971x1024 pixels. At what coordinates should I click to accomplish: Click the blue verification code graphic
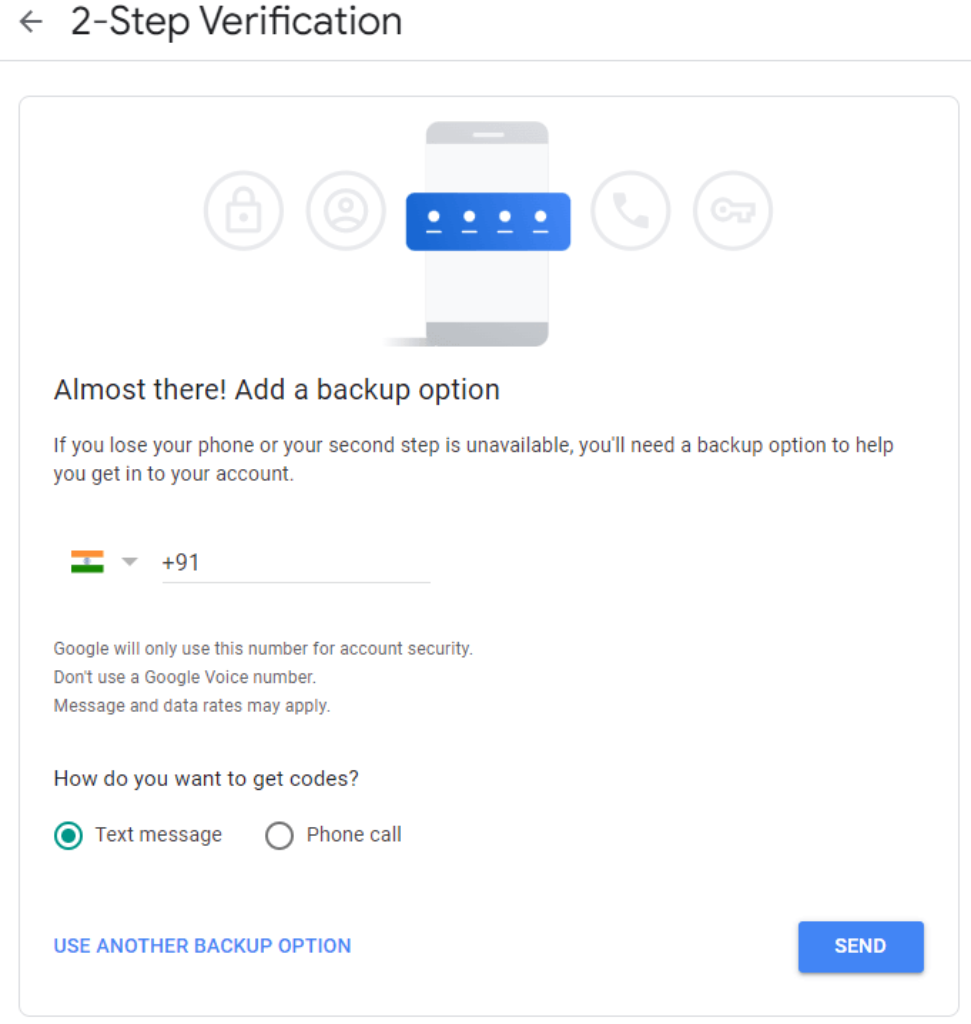pos(488,220)
